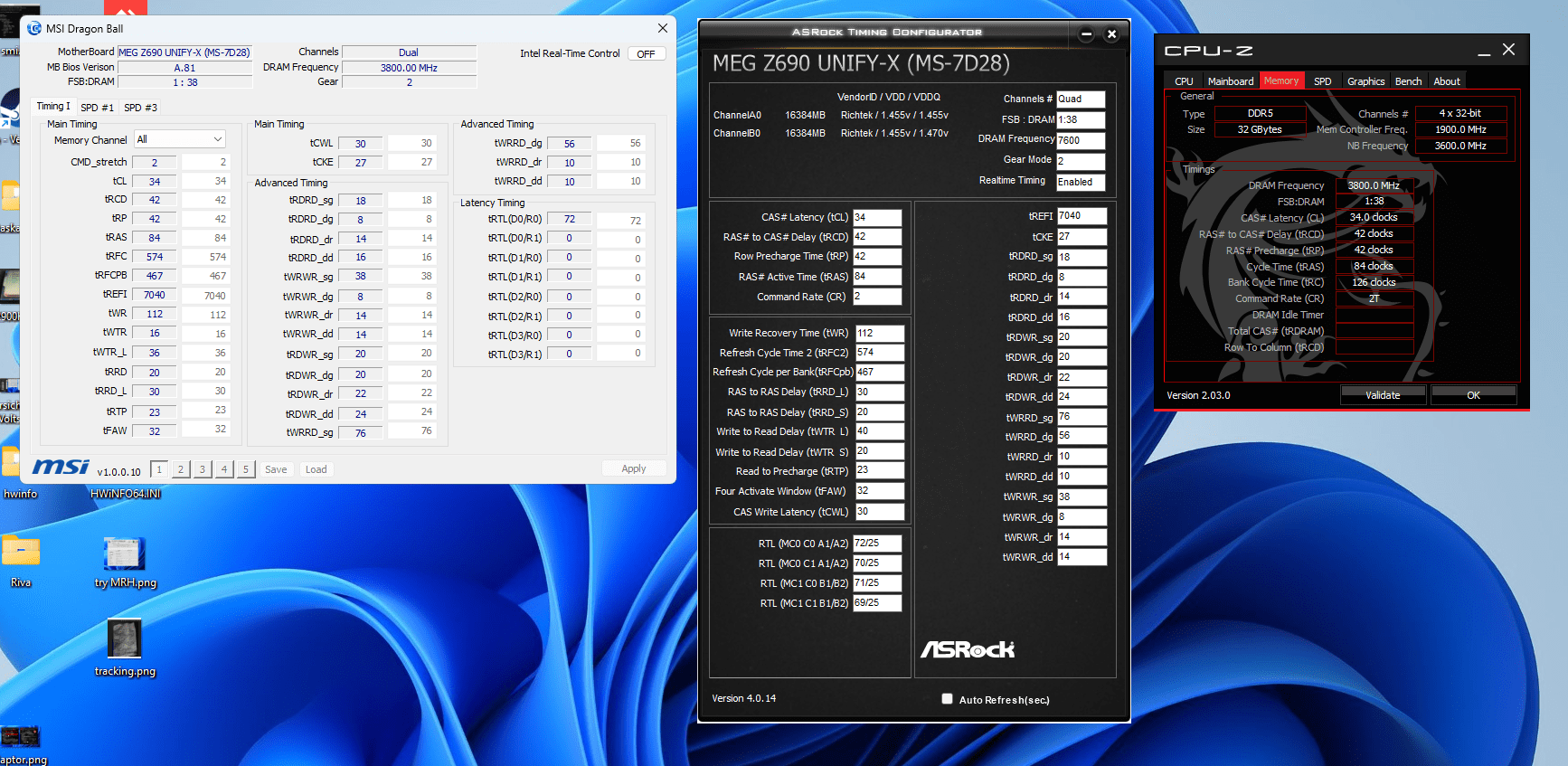Click the Validate button in CPU-Z

pos(1383,395)
